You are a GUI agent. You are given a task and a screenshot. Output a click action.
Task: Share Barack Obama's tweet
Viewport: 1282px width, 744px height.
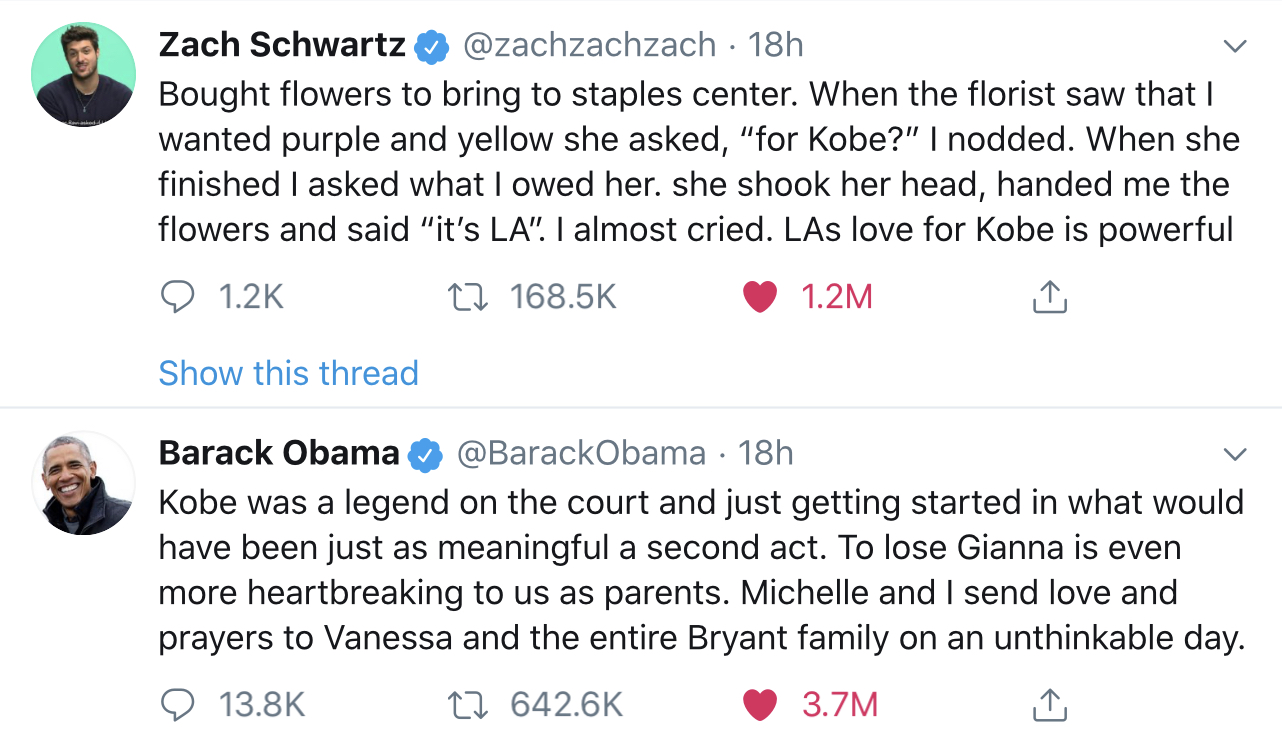tap(1049, 705)
